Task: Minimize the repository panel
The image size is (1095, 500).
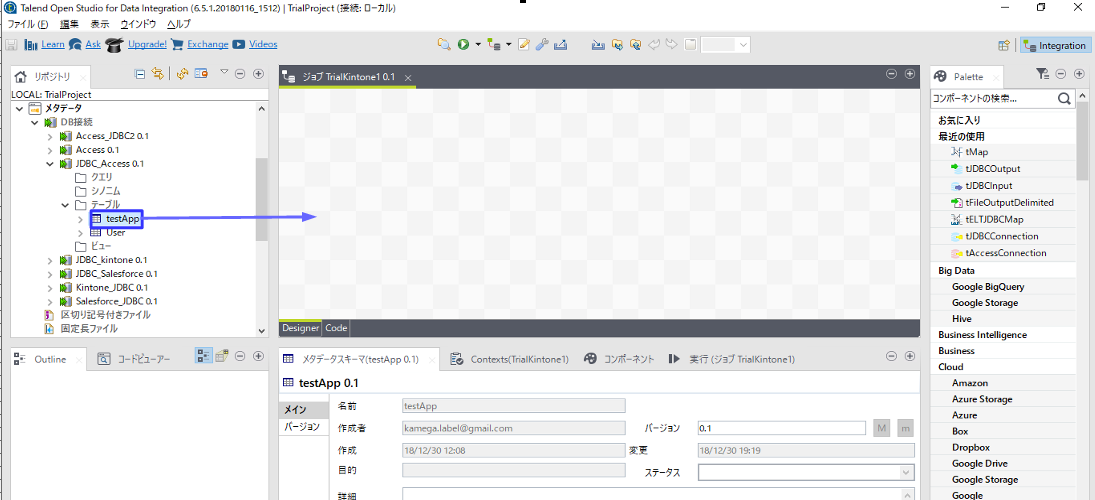Action: tap(240, 73)
